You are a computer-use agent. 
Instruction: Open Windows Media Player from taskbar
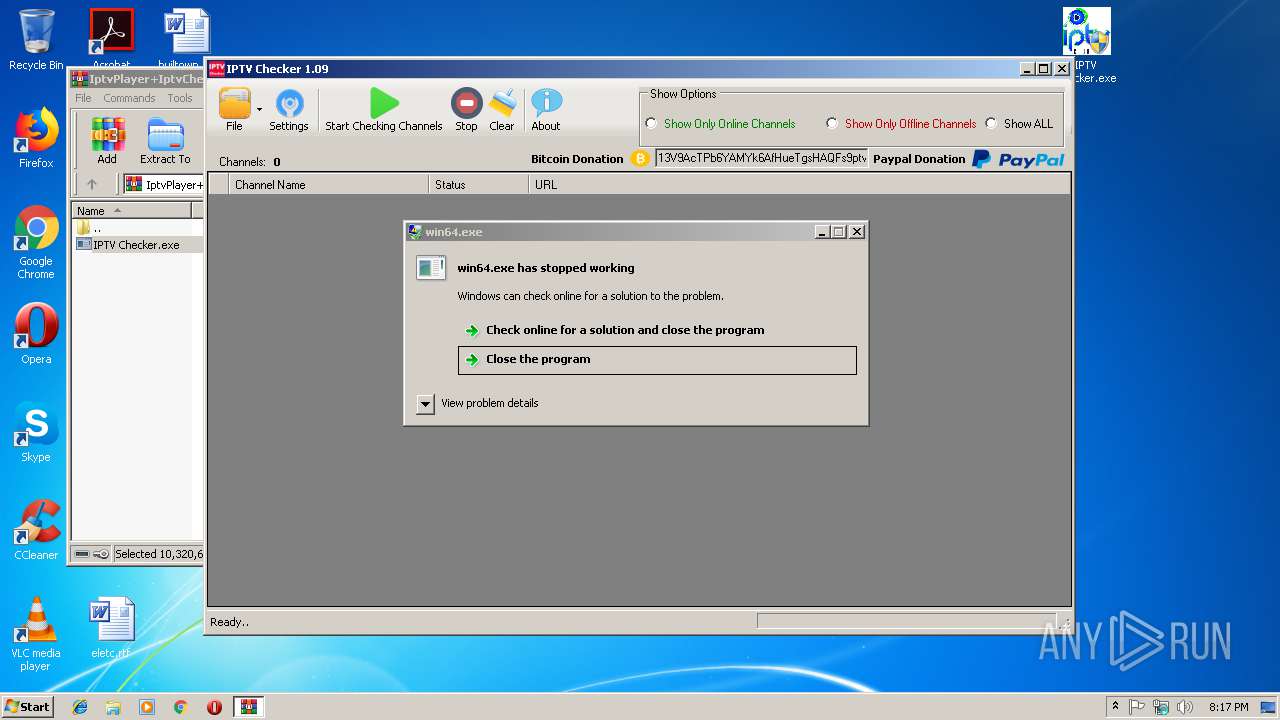pyautogui.click(x=147, y=707)
